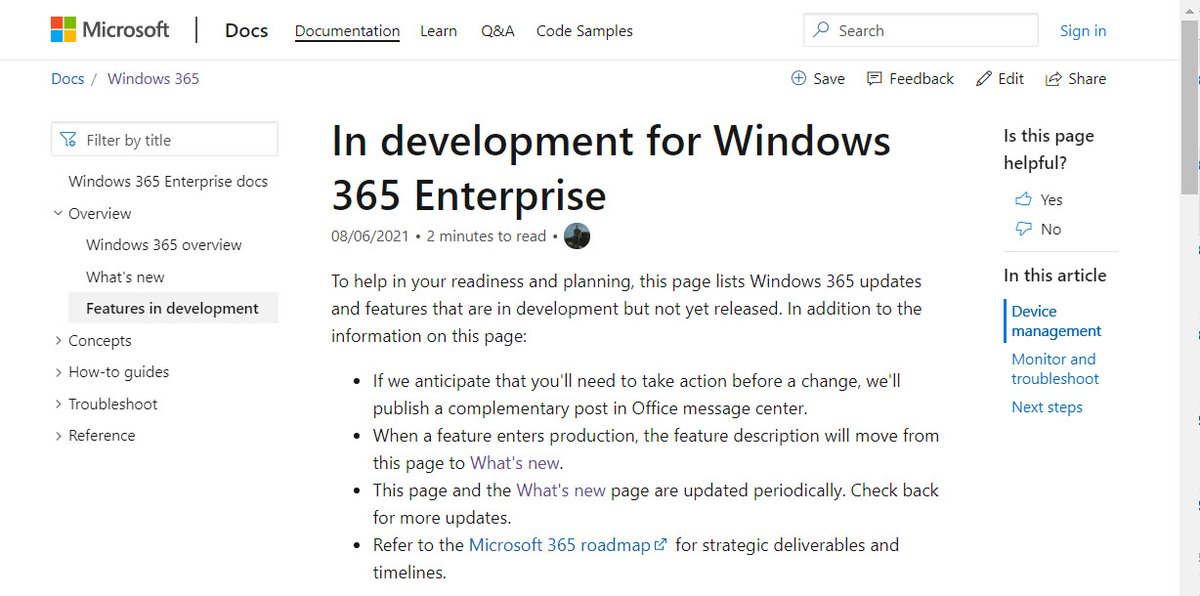Click the date 08/06/2021

pos(370,236)
